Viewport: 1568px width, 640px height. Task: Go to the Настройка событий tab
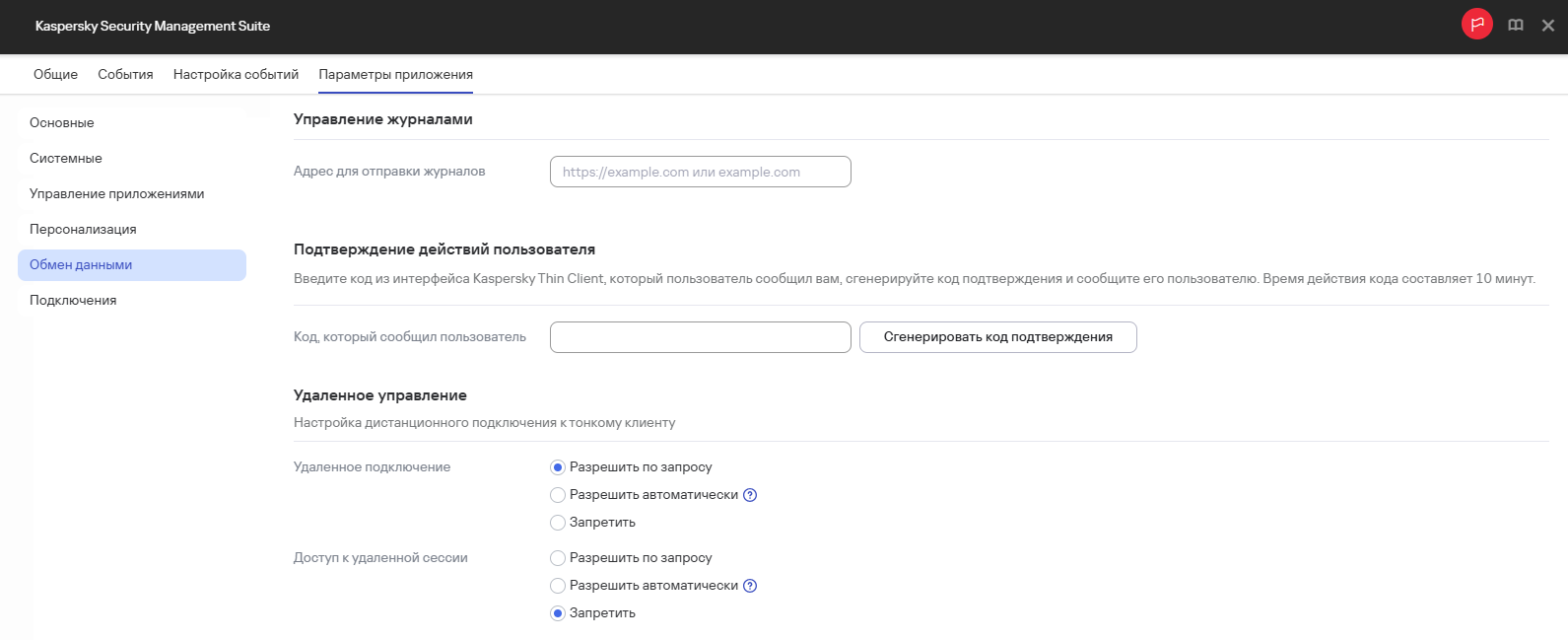[x=236, y=74]
